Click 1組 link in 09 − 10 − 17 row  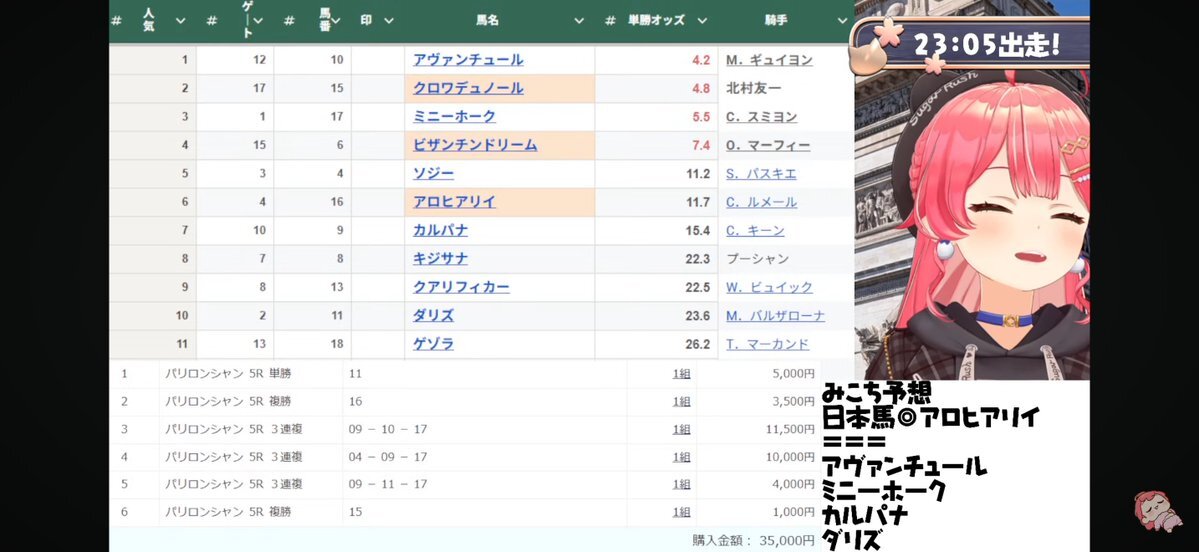click(681, 429)
